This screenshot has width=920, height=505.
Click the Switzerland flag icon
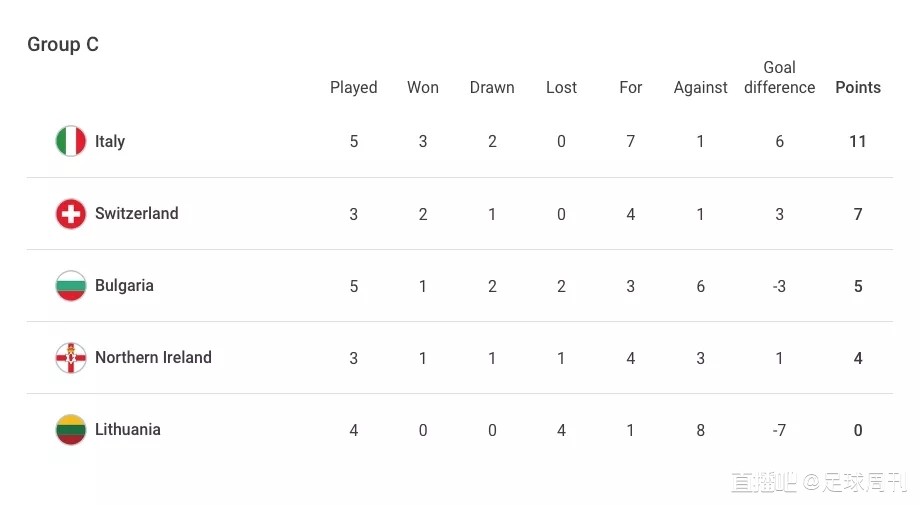click(71, 213)
